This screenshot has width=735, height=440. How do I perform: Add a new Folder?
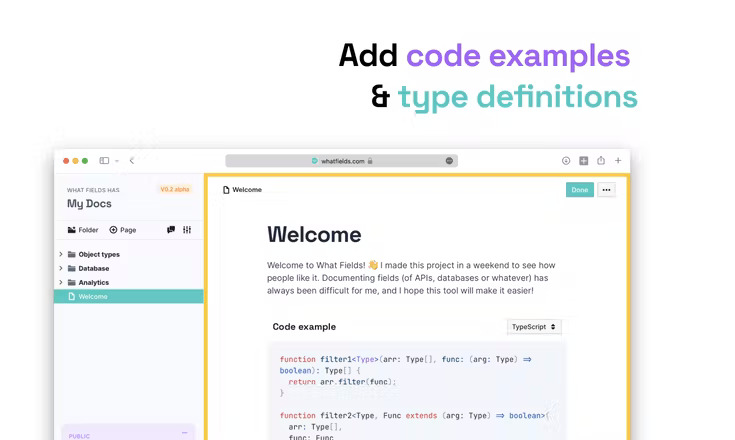(x=83, y=230)
